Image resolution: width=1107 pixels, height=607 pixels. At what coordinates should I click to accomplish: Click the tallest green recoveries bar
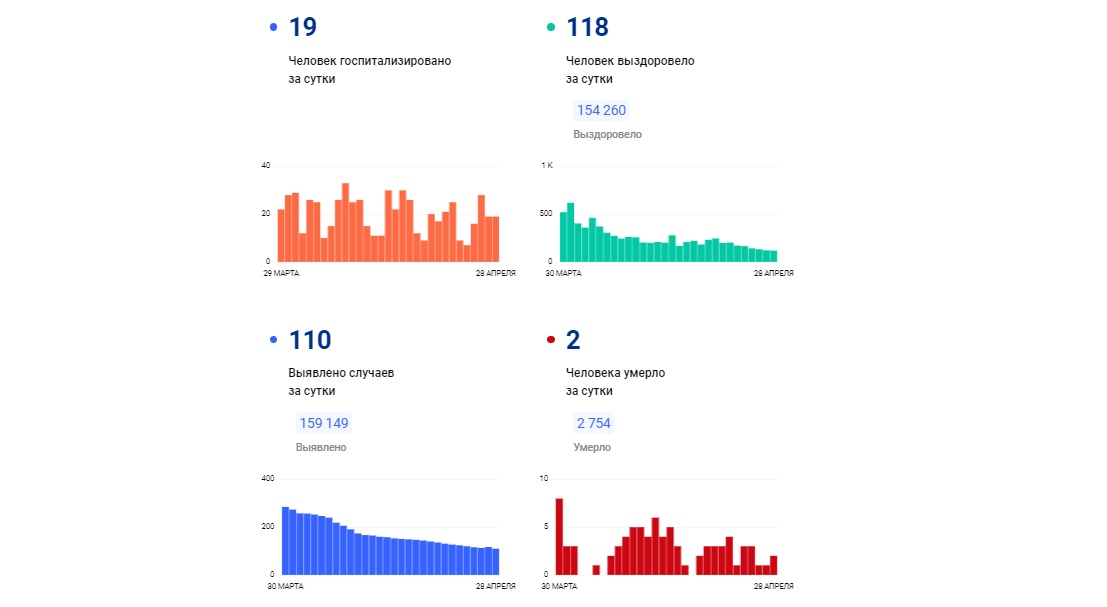coord(570,232)
